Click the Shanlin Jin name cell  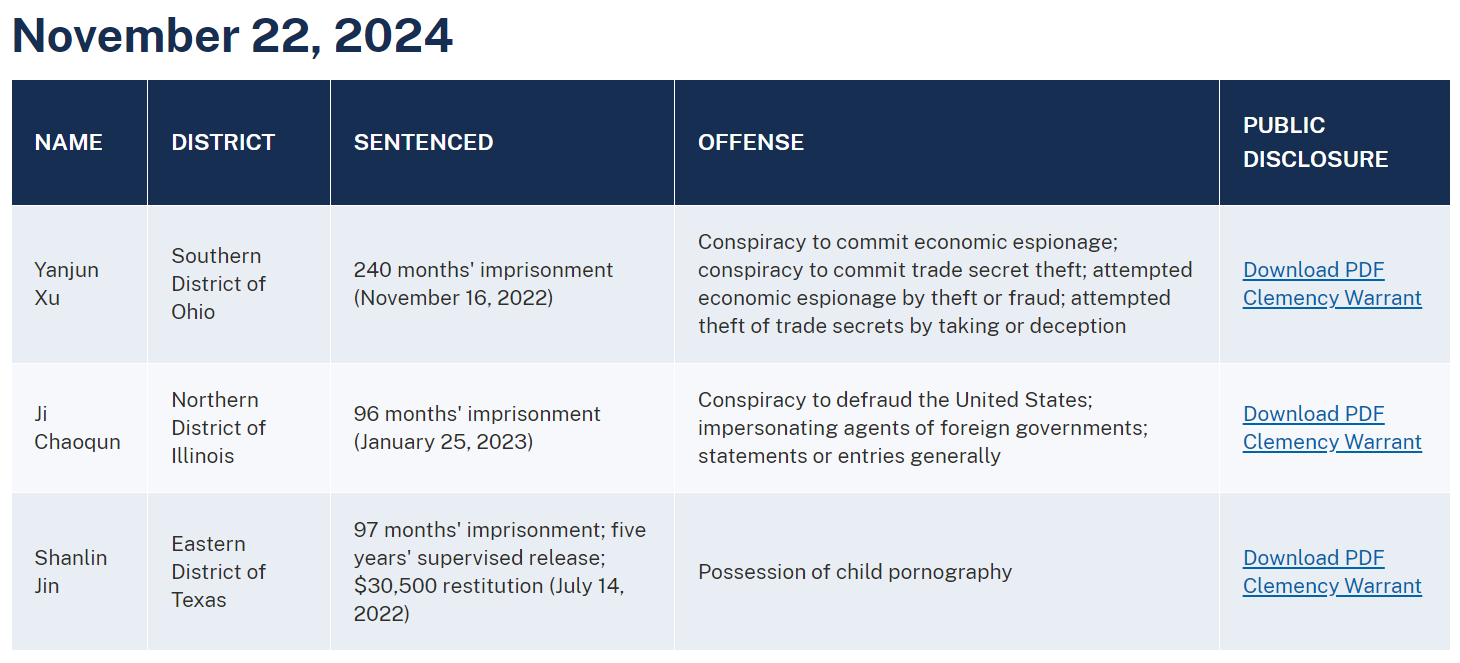(x=70, y=572)
